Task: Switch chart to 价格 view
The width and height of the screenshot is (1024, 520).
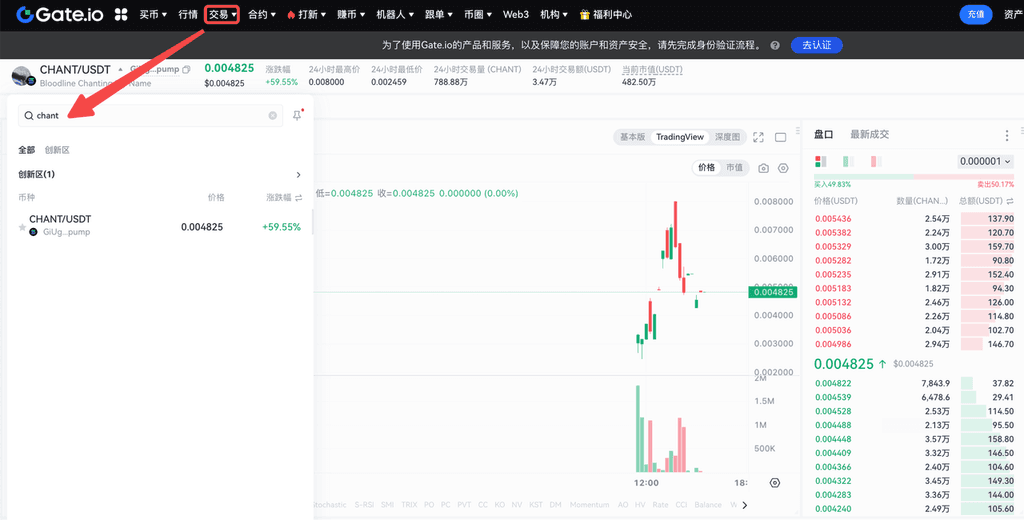Action: tap(707, 167)
